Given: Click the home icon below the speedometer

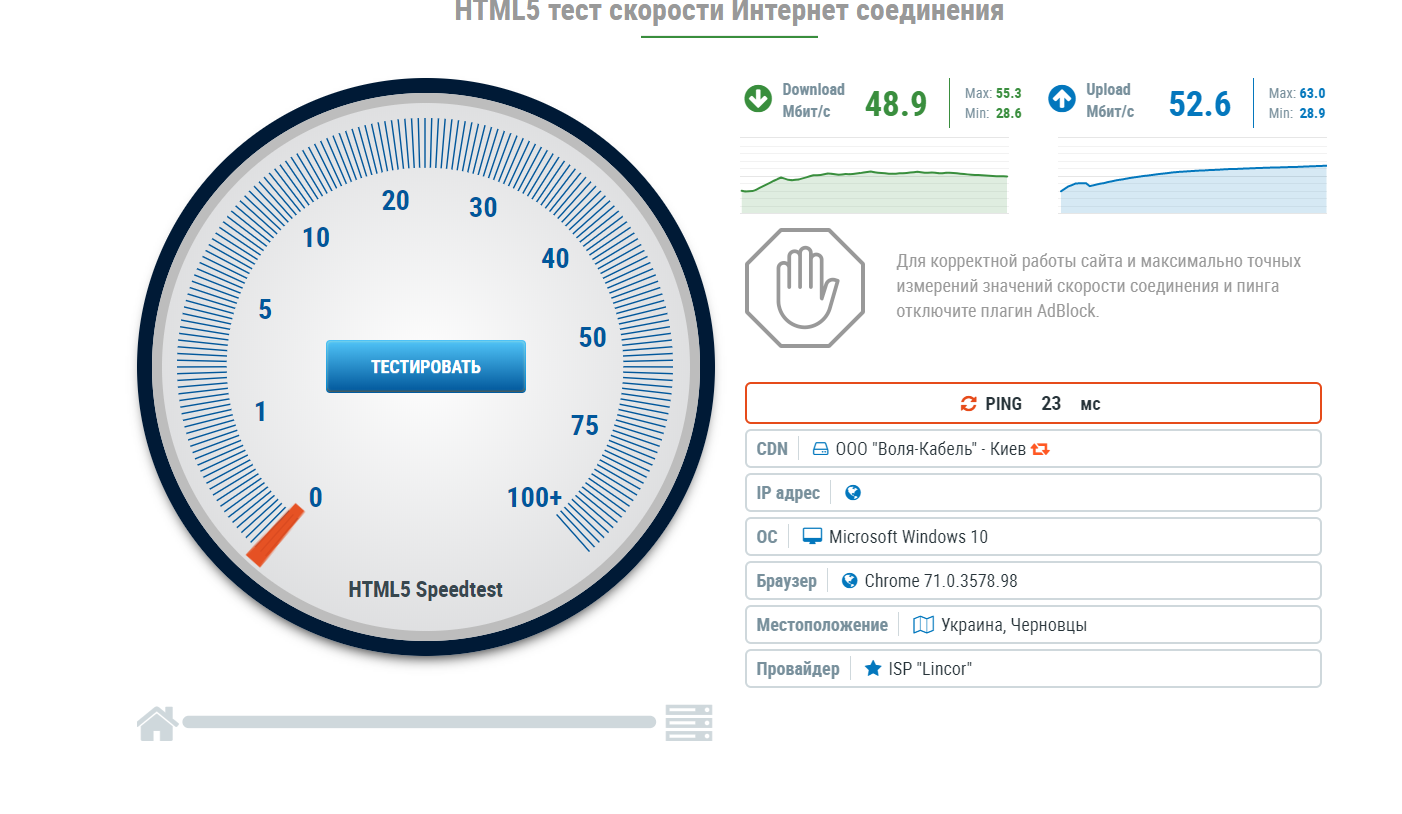Looking at the screenshot, I should click(157, 723).
